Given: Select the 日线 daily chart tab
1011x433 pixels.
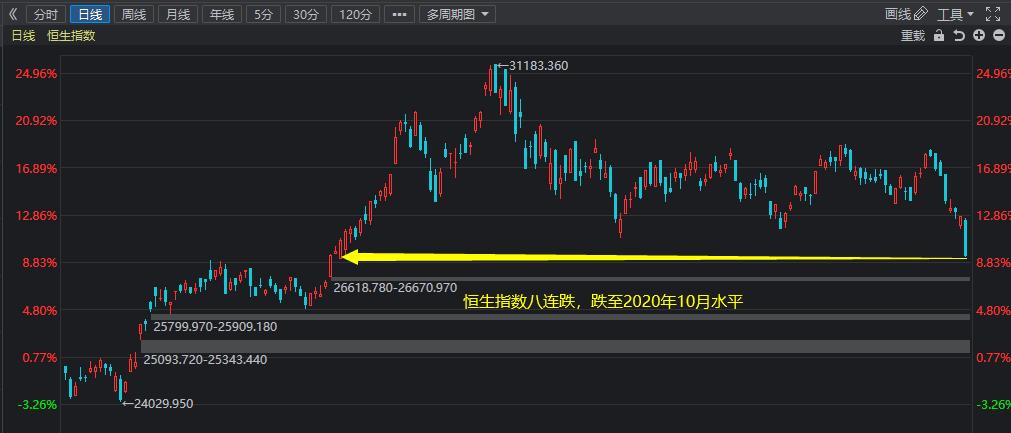Looking at the screenshot, I should pos(90,14).
